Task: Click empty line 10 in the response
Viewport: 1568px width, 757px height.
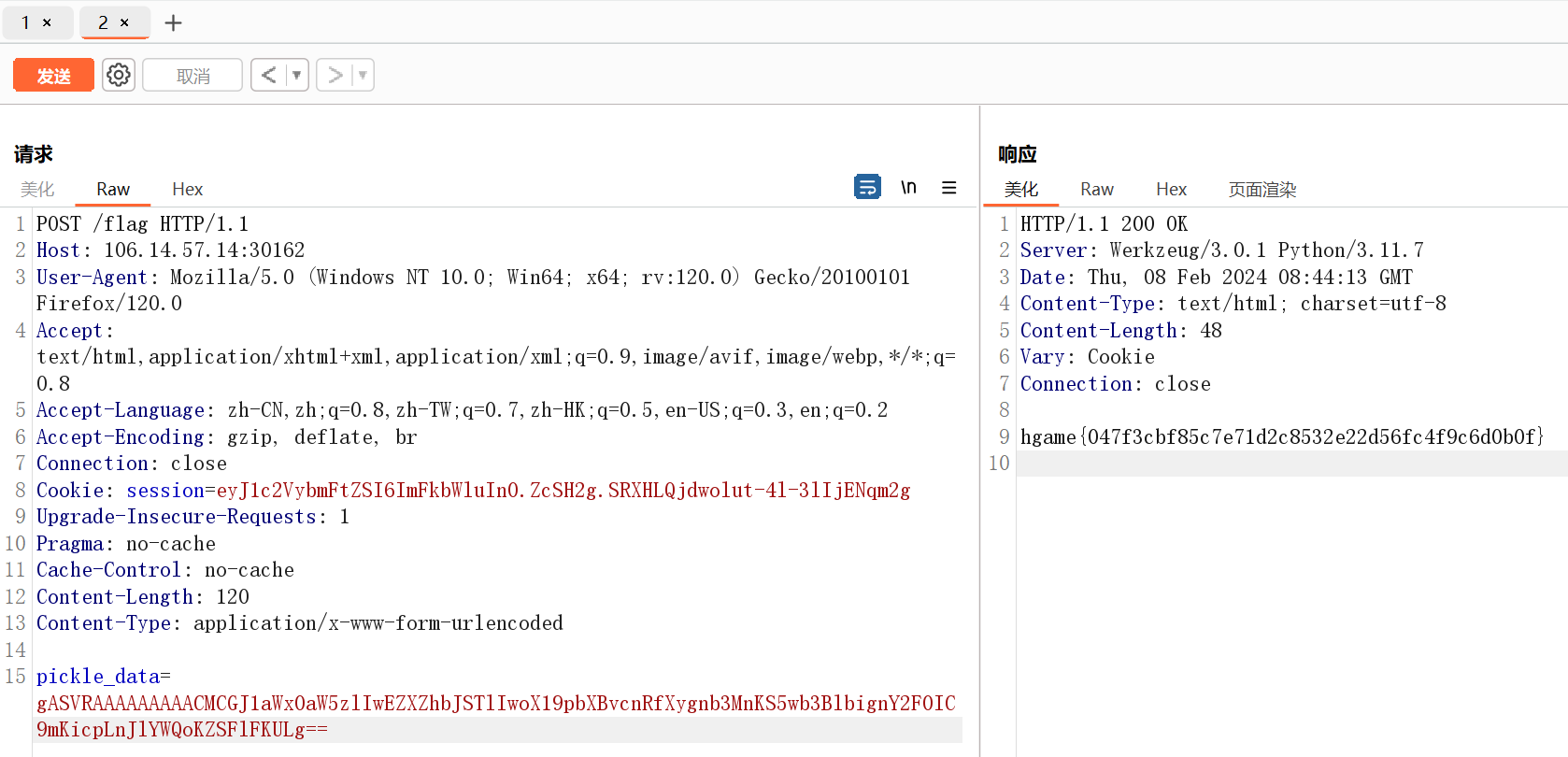Action: click(x=1291, y=464)
